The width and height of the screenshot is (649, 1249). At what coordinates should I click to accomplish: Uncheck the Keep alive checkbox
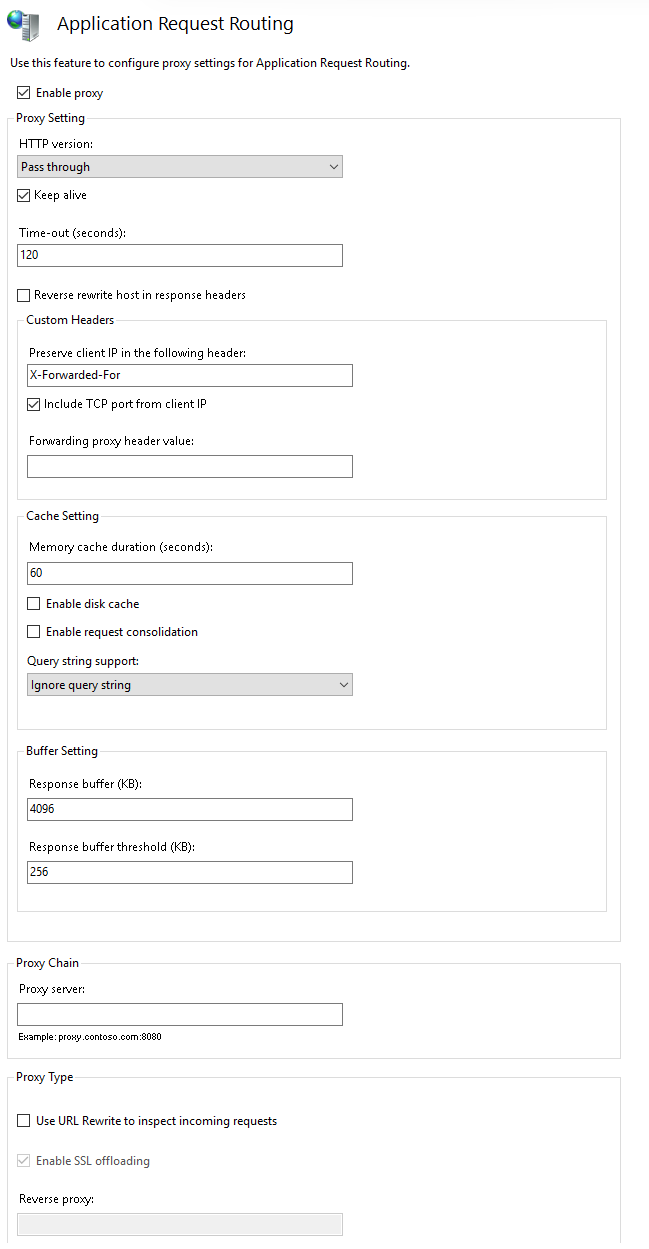click(25, 195)
